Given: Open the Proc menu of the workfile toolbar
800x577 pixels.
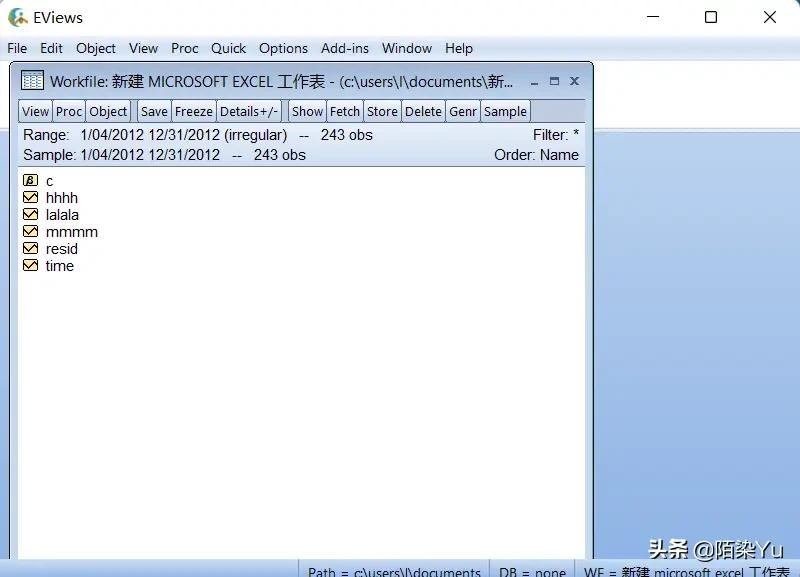Looking at the screenshot, I should click(67, 111).
